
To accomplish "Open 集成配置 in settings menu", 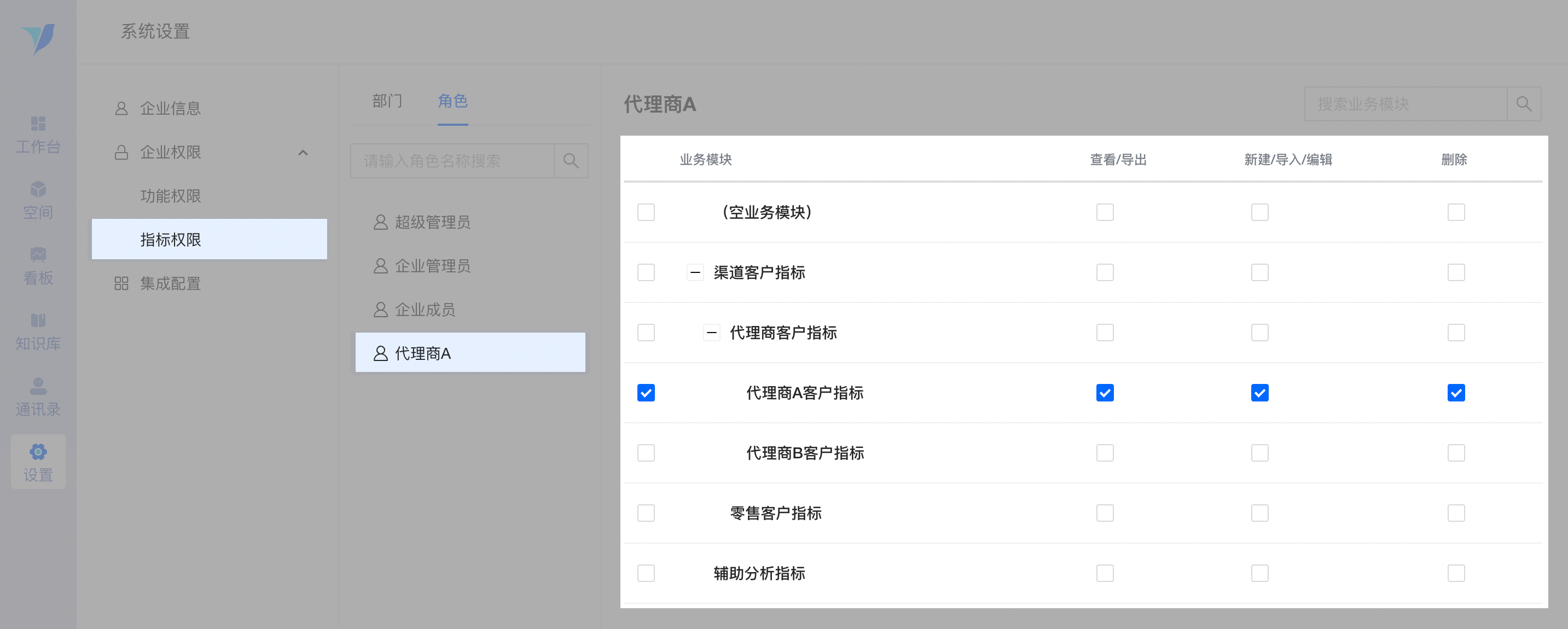I will [171, 283].
